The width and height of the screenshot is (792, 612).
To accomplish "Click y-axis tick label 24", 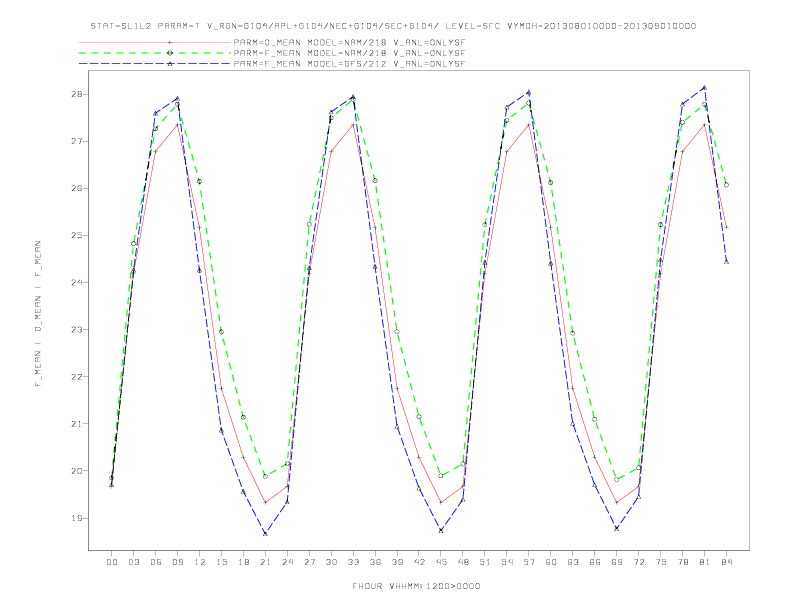I will coord(77,282).
